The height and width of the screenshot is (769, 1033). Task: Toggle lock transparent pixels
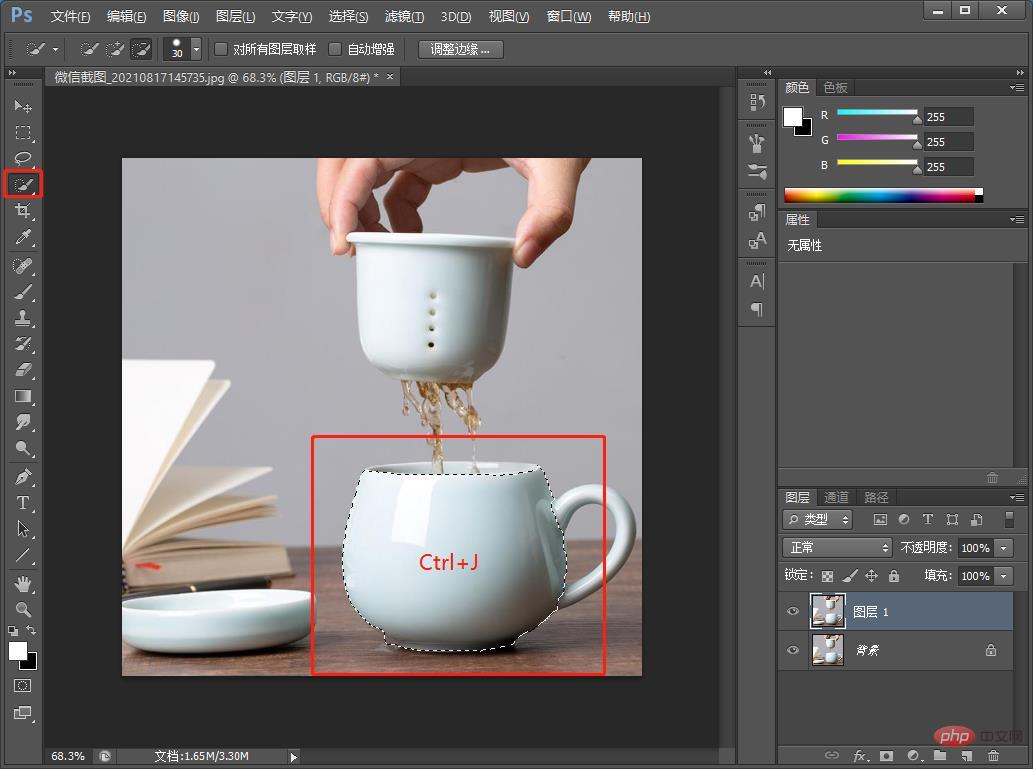point(827,576)
